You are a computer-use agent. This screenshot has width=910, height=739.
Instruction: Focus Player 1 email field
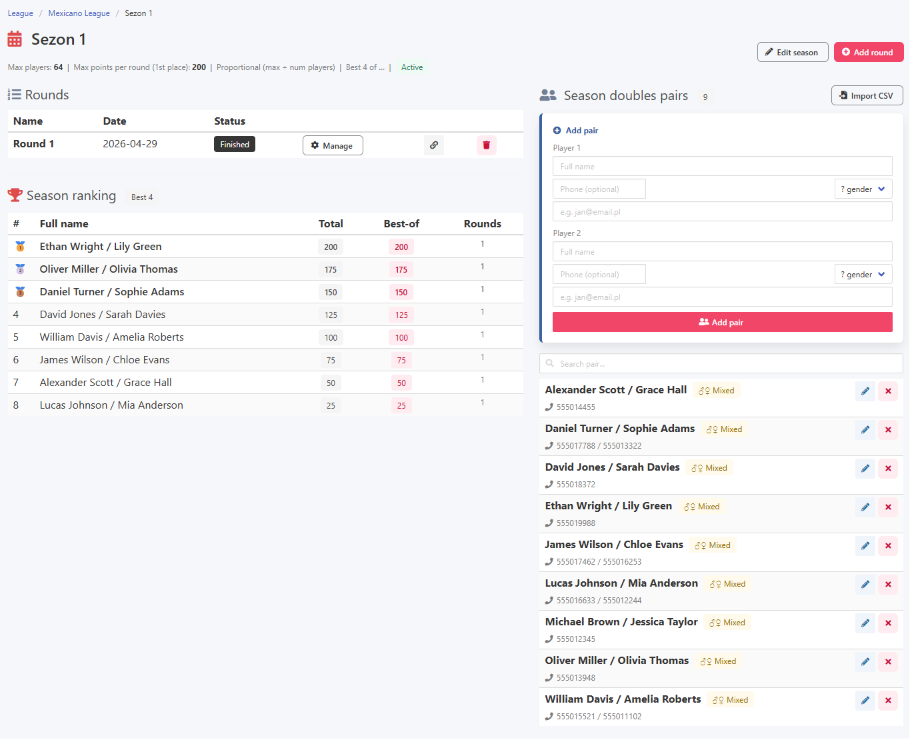(722, 212)
